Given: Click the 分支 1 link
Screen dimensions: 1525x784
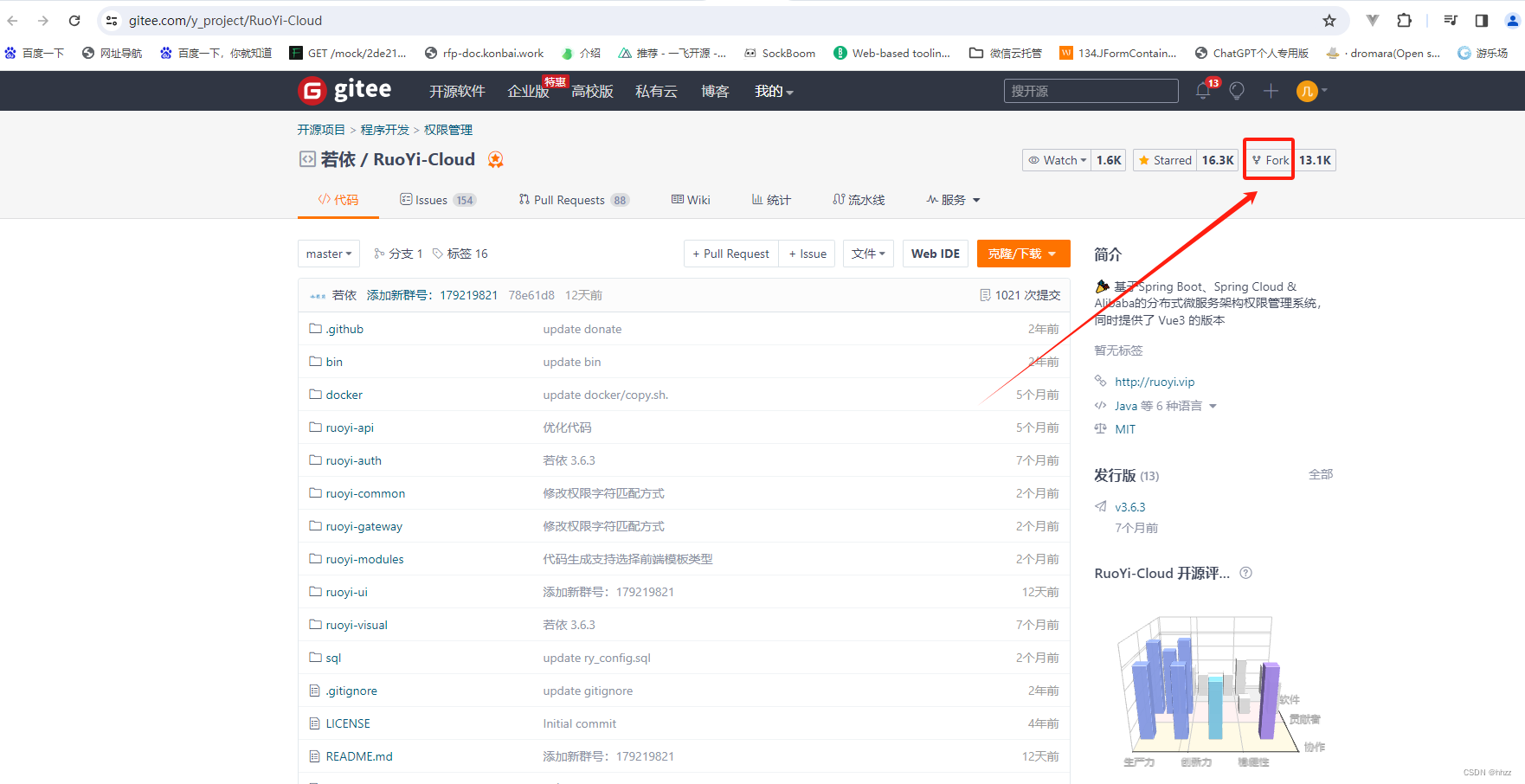Looking at the screenshot, I should click(x=398, y=254).
